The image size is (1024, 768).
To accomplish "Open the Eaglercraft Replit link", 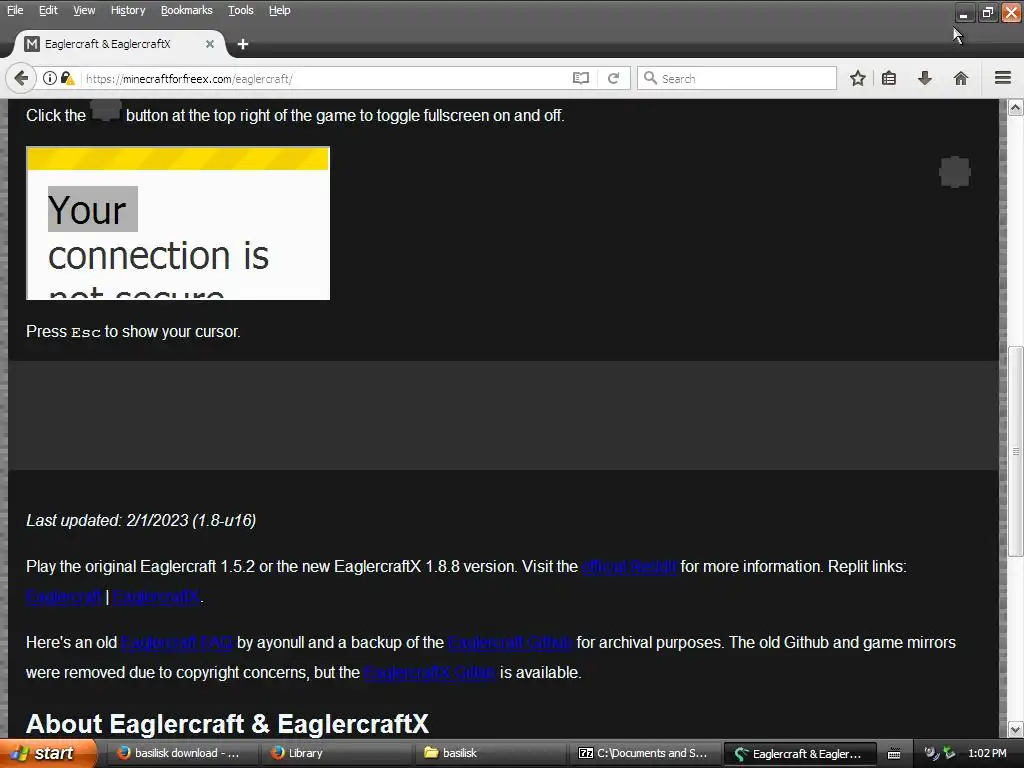I will (64, 596).
